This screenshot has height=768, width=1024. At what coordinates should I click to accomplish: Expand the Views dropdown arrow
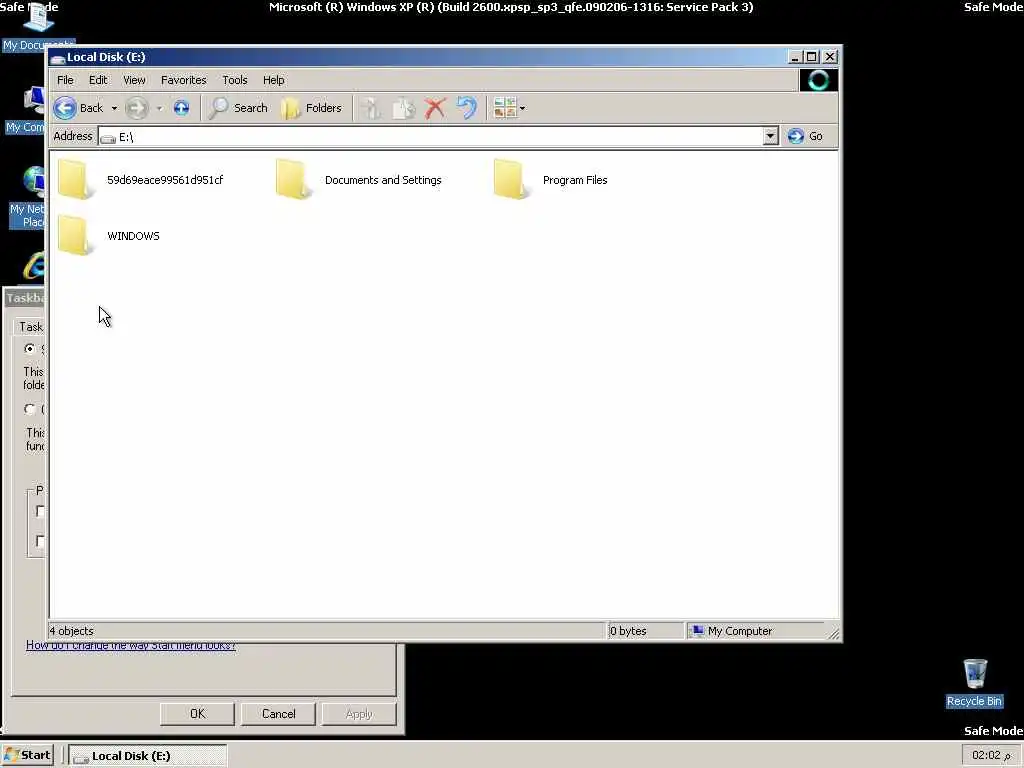tap(522, 108)
